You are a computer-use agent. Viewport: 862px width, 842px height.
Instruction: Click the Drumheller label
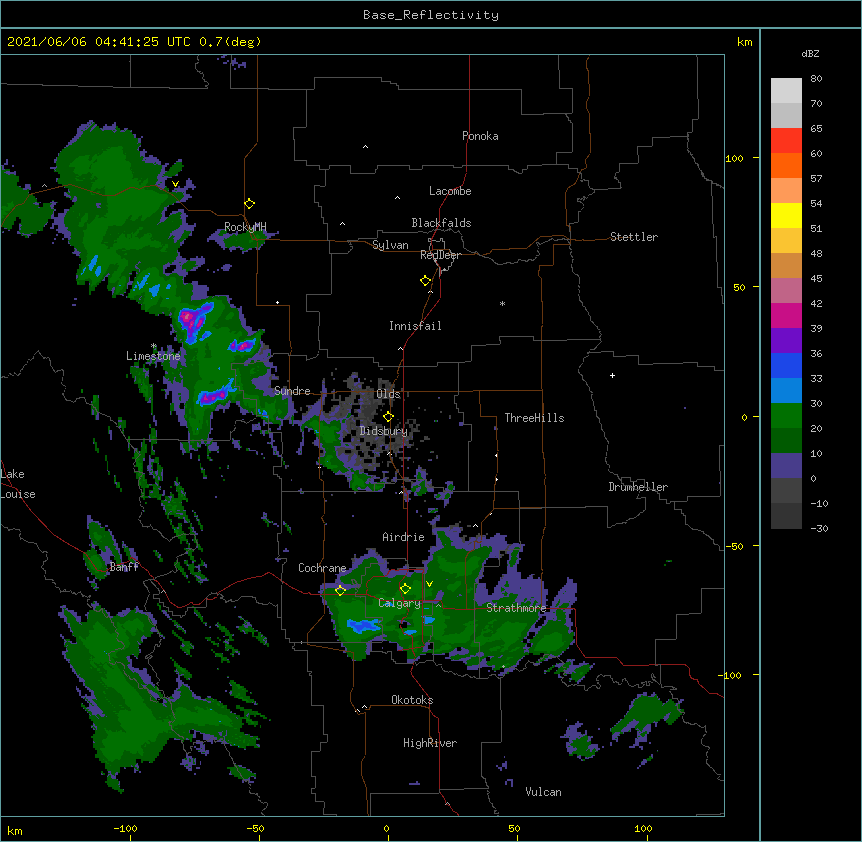[638, 487]
